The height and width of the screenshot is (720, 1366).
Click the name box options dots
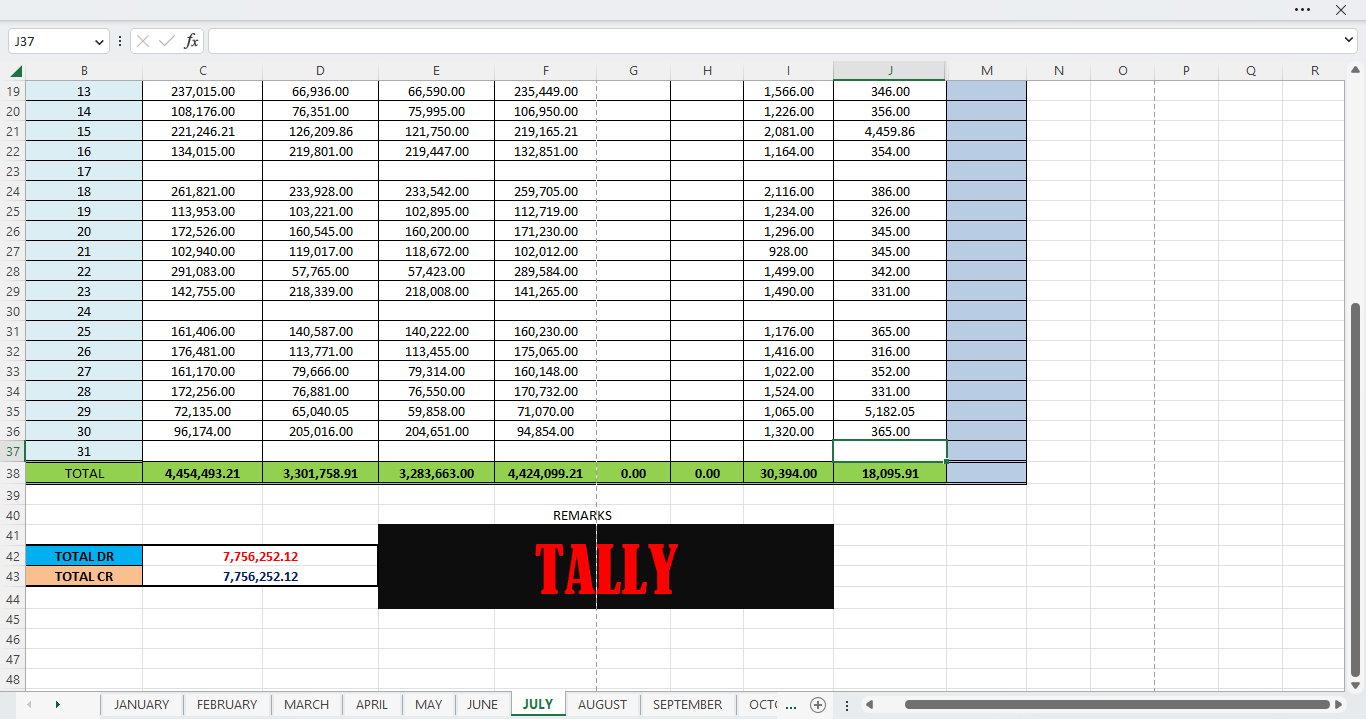[120, 41]
